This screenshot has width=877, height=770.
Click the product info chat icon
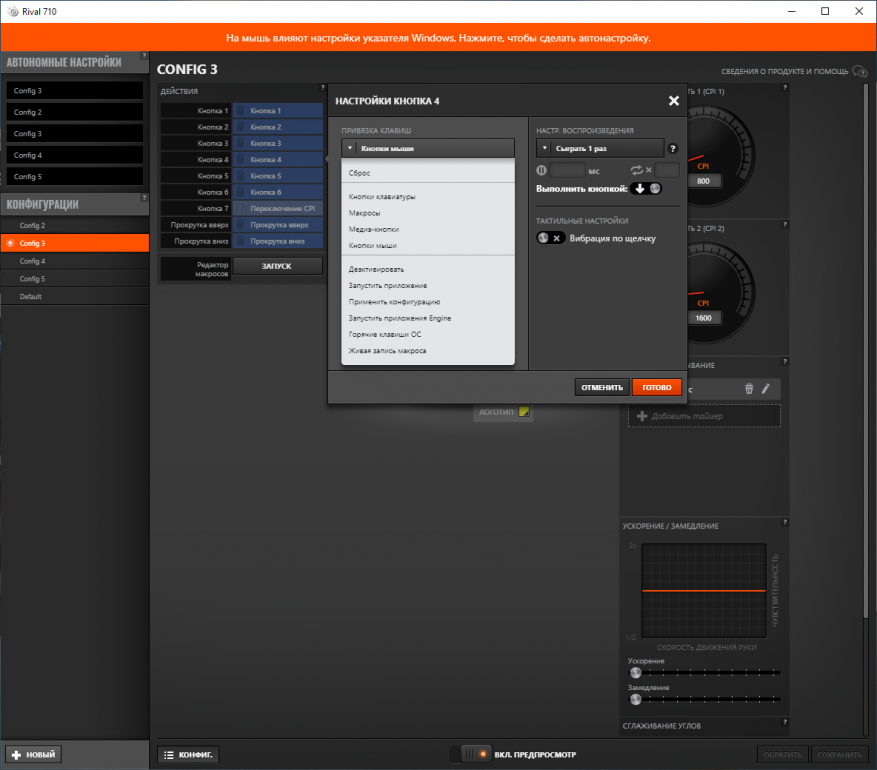pos(860,72)
